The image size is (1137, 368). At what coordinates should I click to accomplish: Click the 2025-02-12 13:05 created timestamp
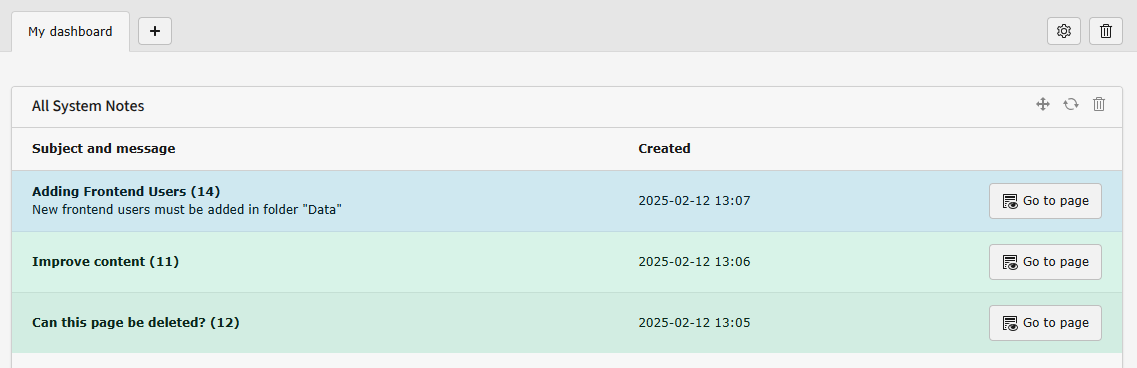[x=694, y=323]
